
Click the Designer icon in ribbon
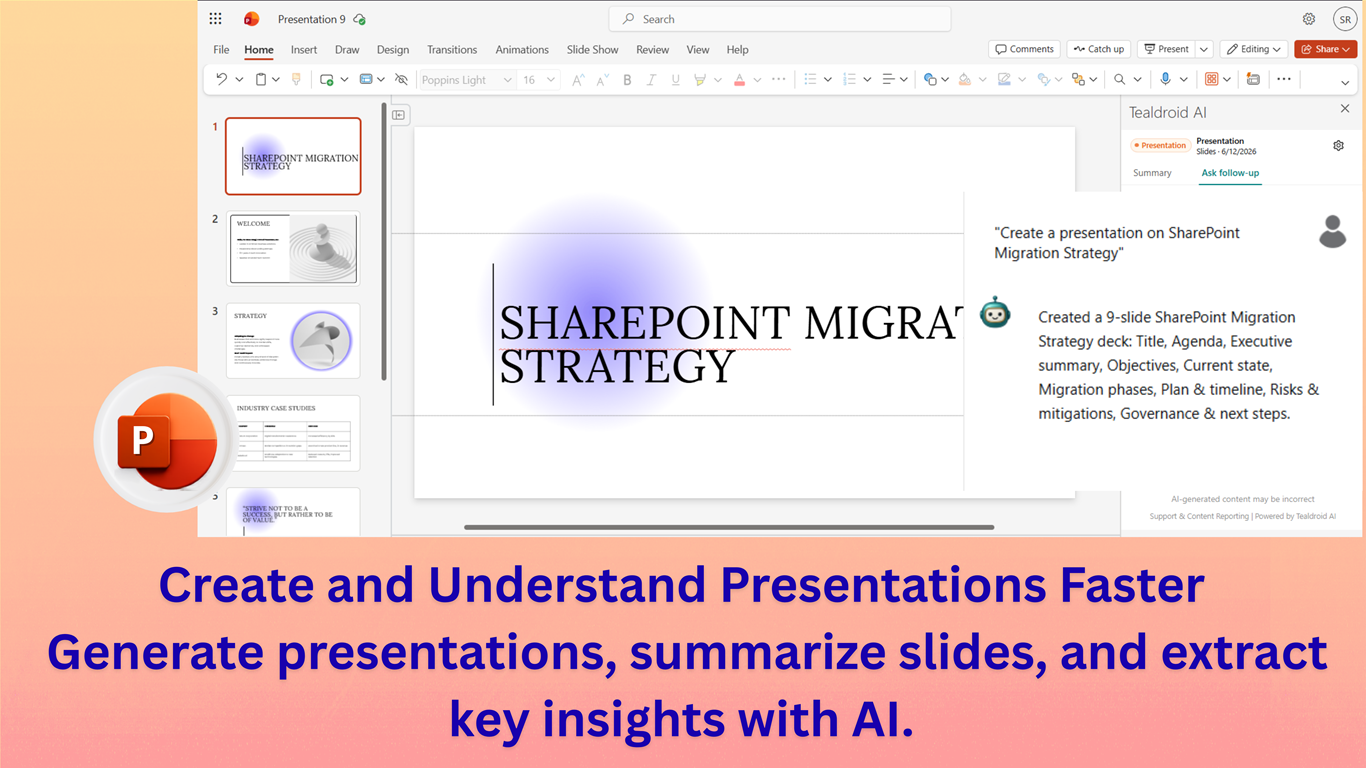(x=1253, y=79)
